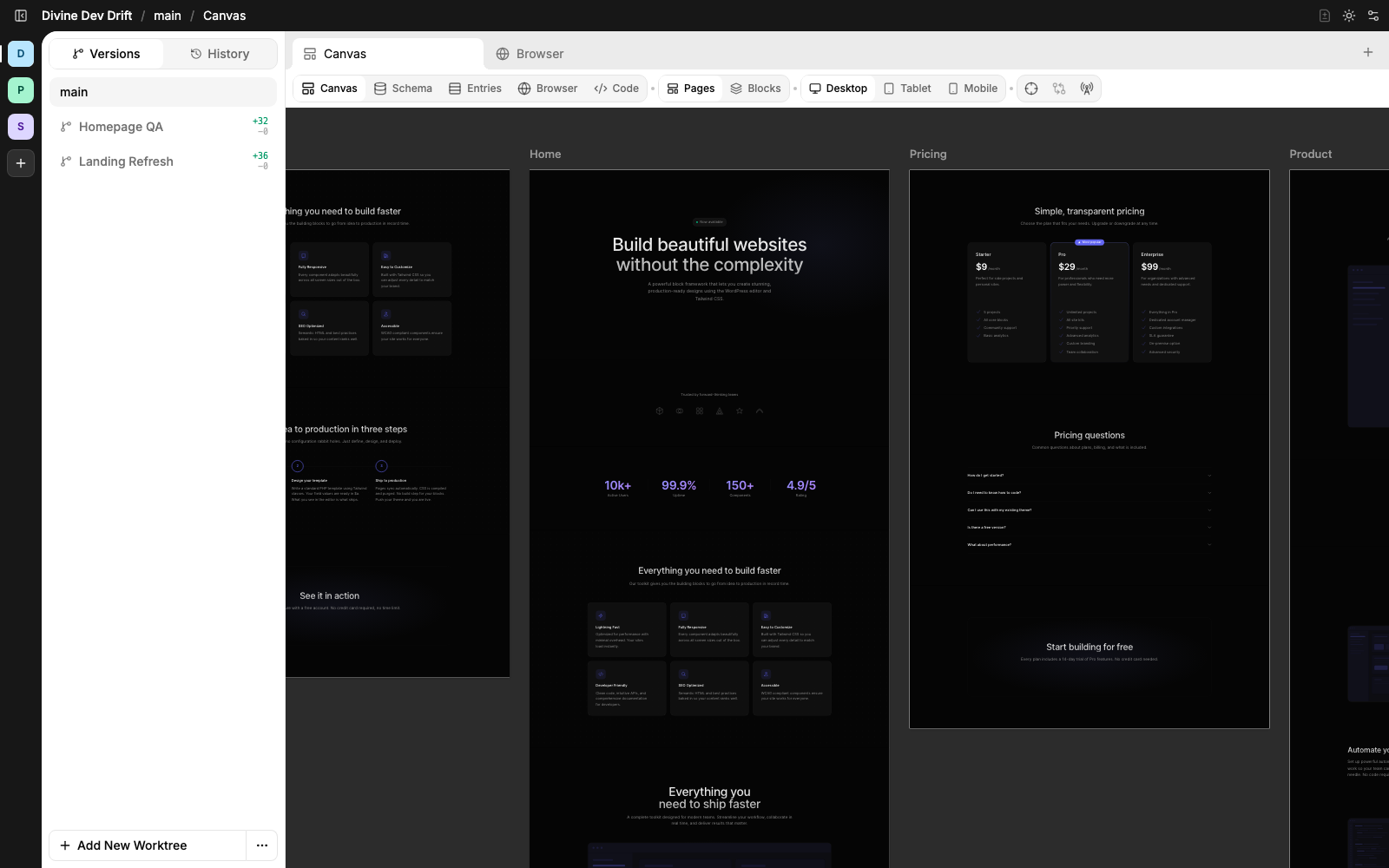Select the Pricing page preview frame
1389x868 pixels.
coord(1089,449)
